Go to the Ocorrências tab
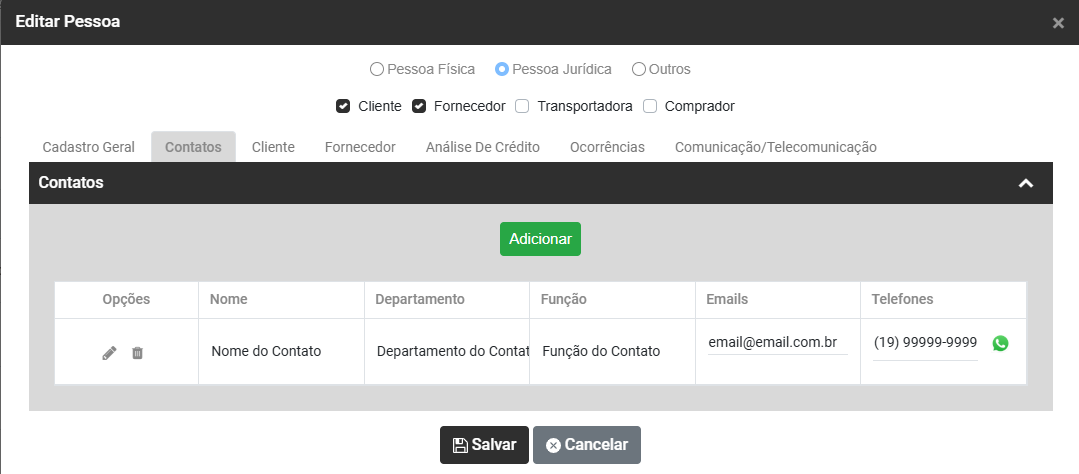 [x=607, y=147]
